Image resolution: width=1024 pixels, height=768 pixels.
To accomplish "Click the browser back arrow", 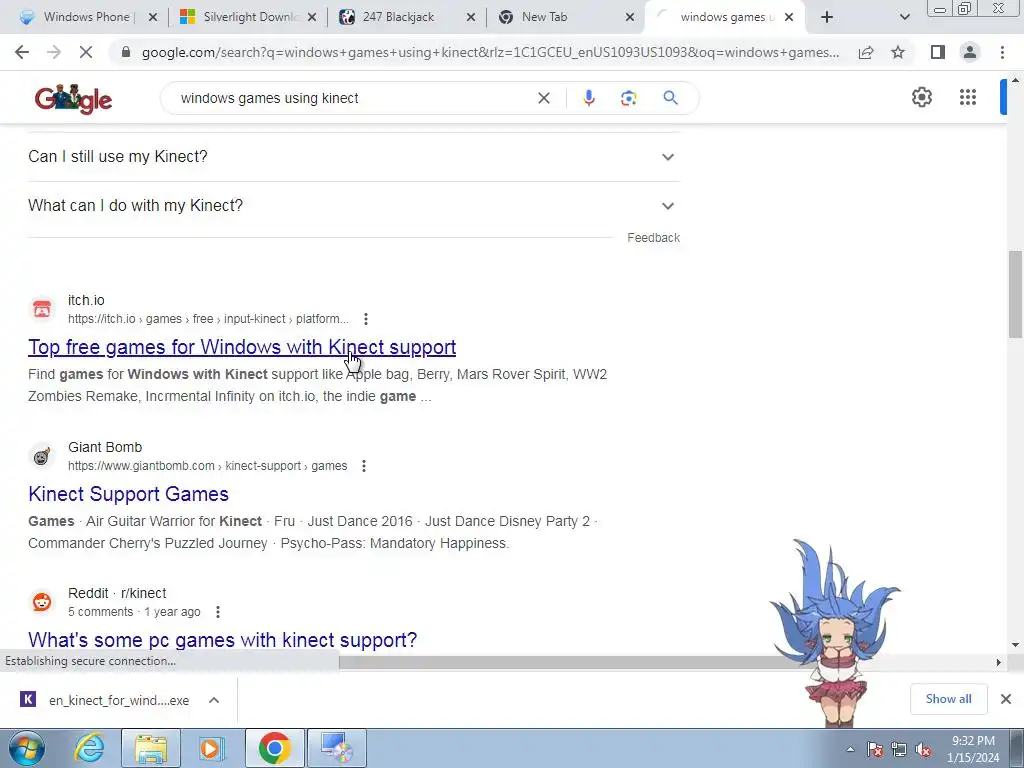I will point(22,52).
